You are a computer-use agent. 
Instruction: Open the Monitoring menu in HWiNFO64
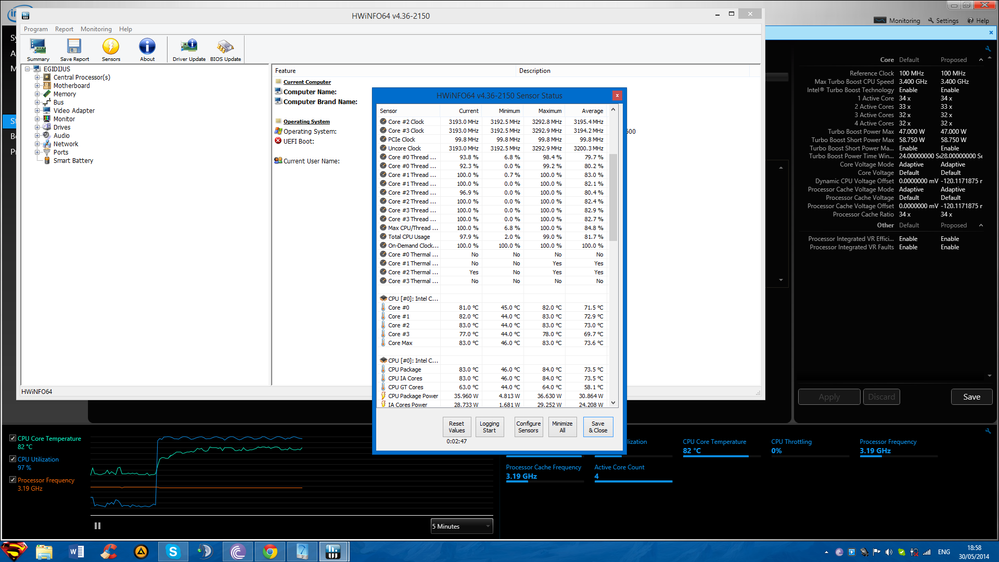[x=96, y=29]
